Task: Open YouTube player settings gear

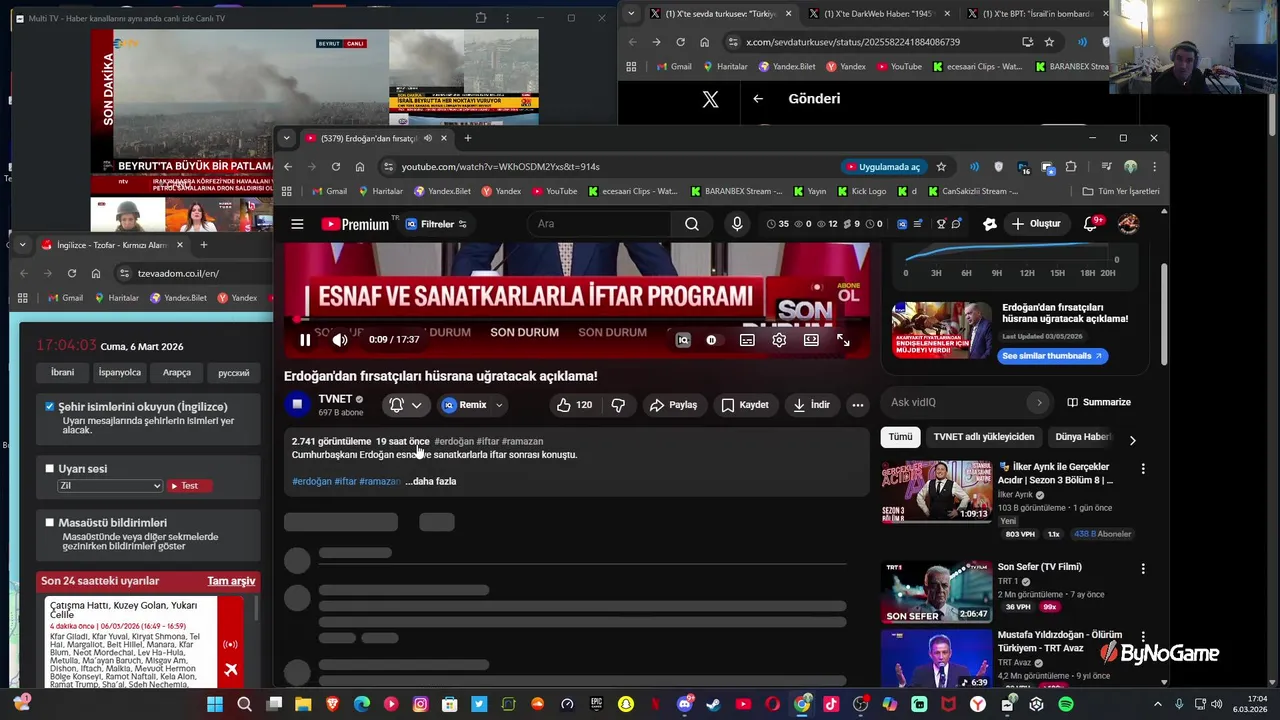Action: [x=779, y=340]
